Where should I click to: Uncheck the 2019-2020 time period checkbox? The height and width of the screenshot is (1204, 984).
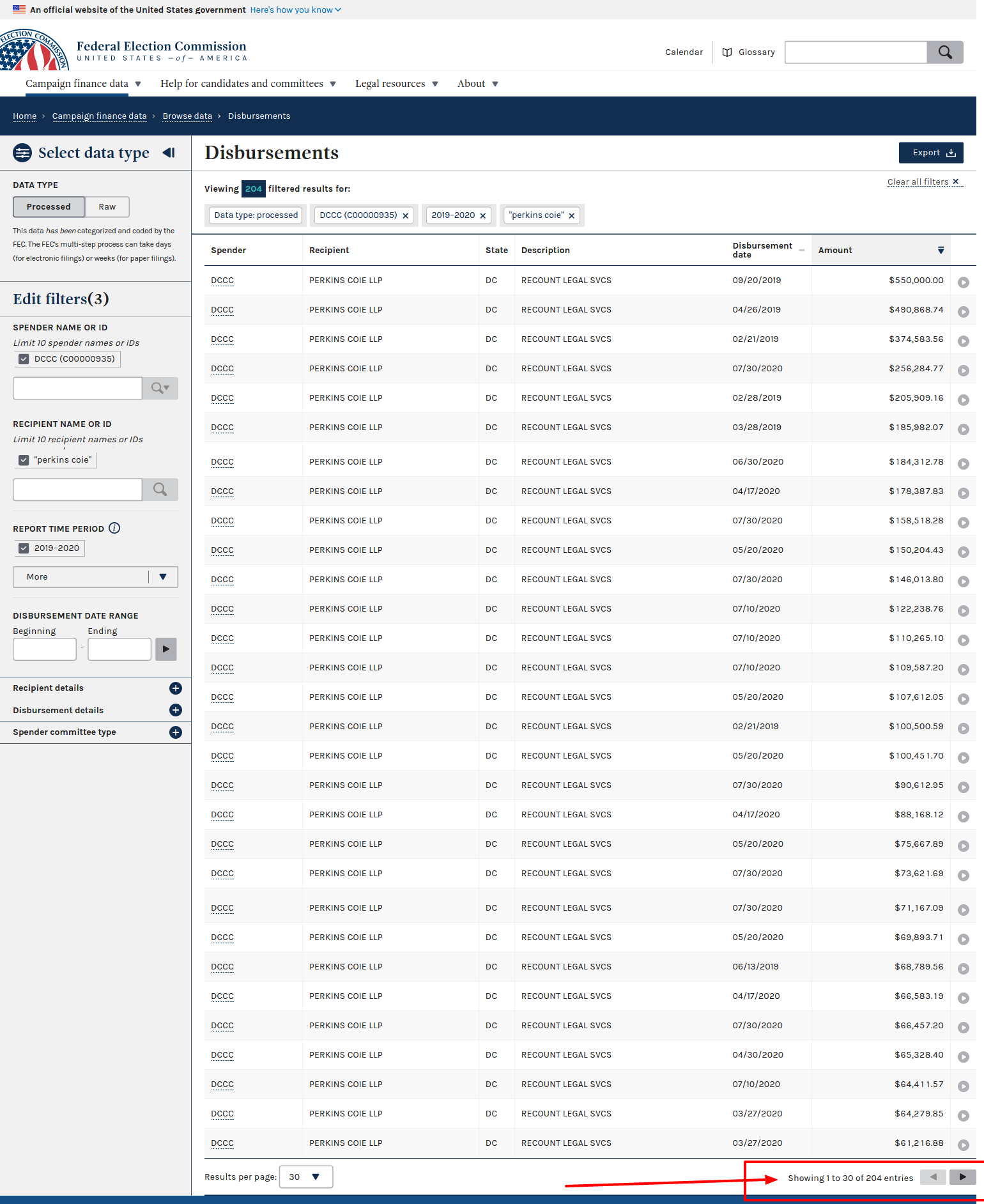click(24, 548)
